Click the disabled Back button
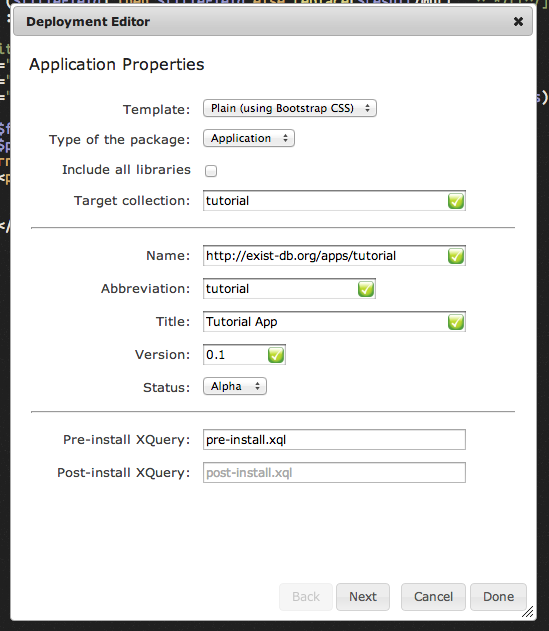The width and height of the screenshot is (549, 631). (x=306, y=597)
